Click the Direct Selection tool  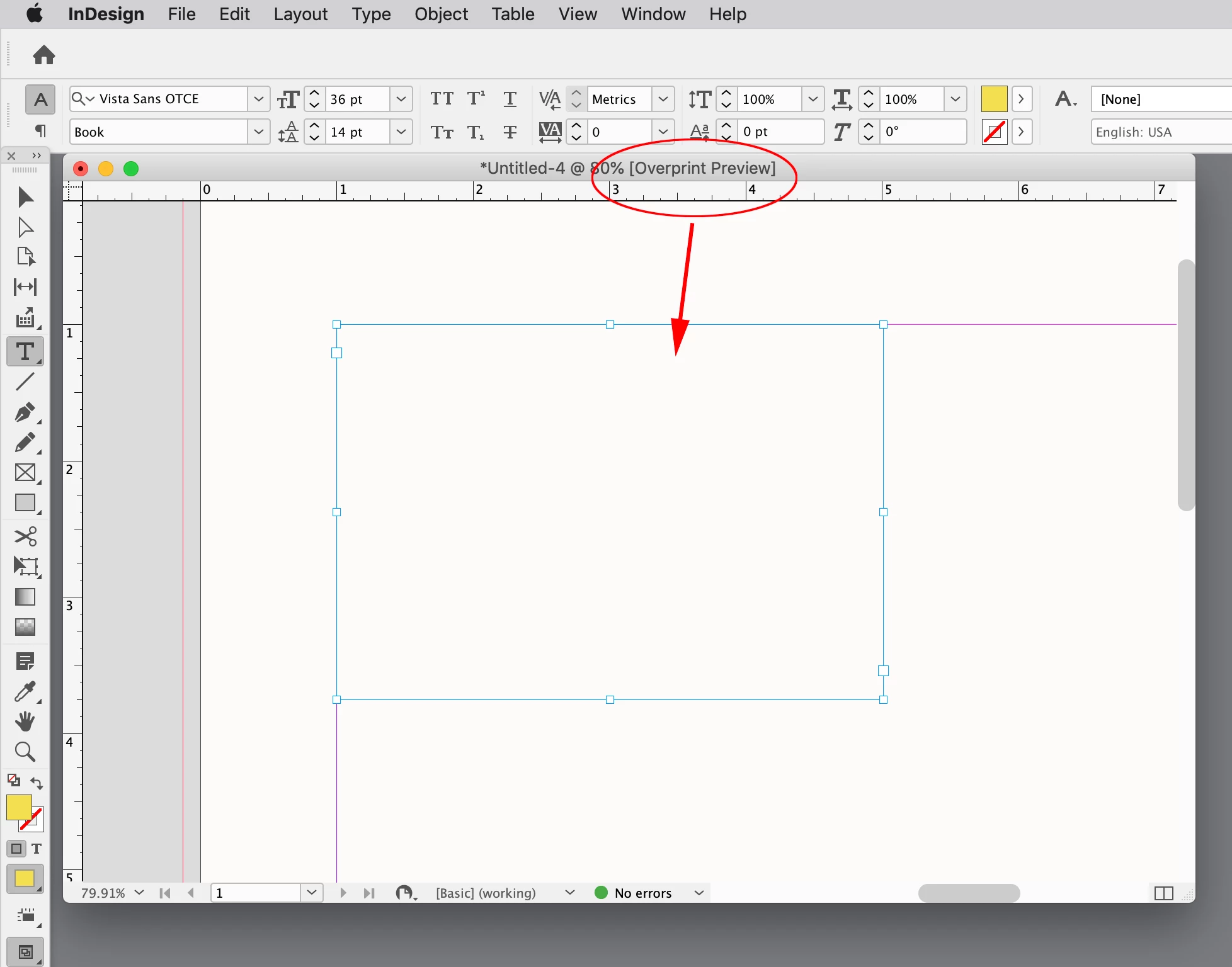coord(25,227)
